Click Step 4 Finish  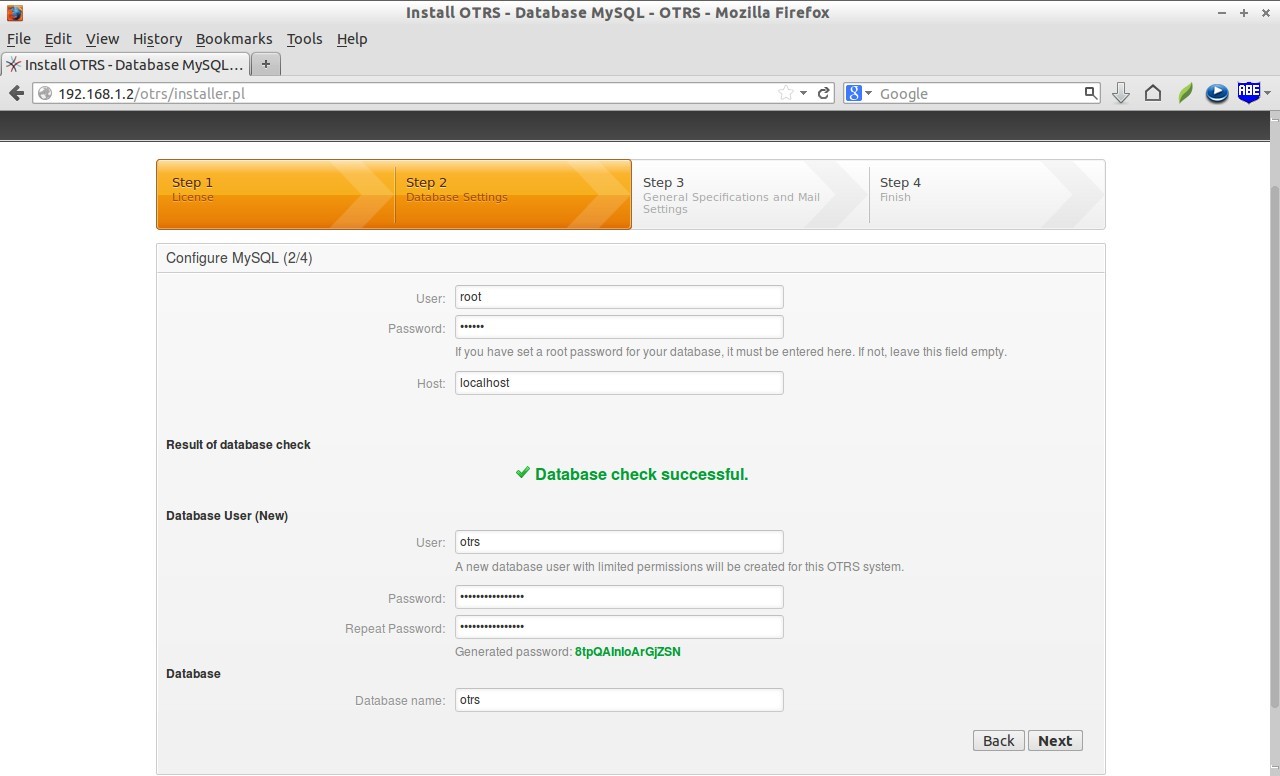coord(987,194)
